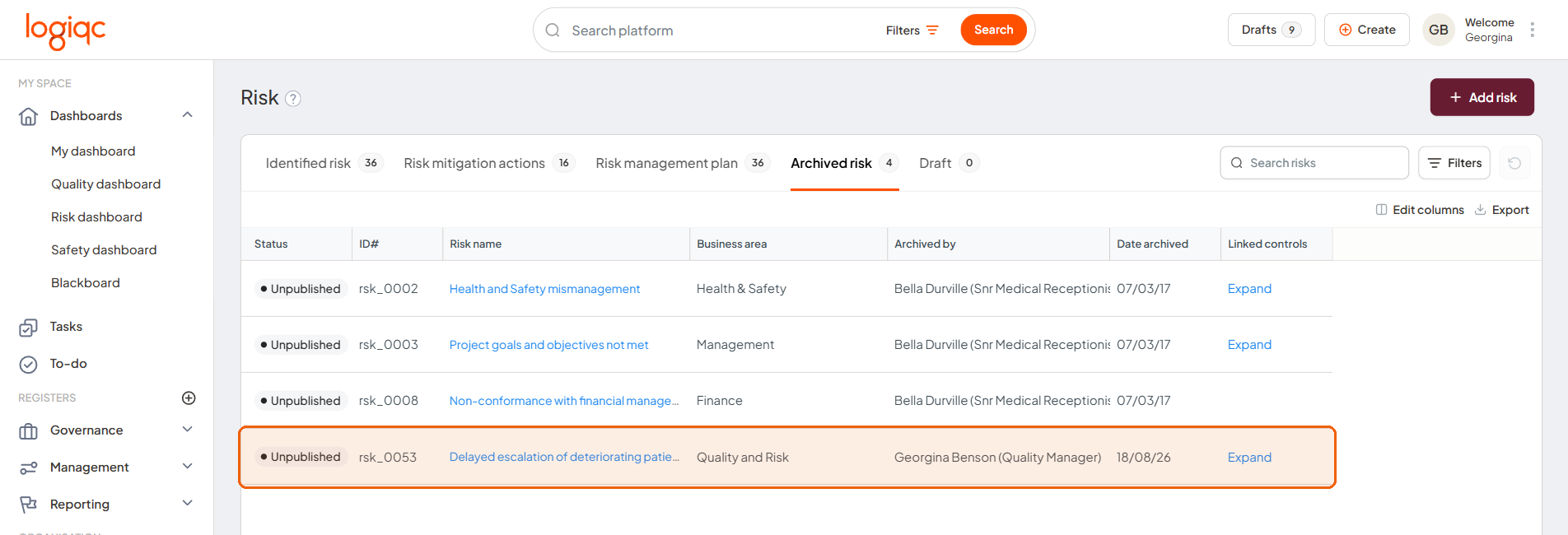This screenshot has width=1568, height=535.
Task: Click the Management sliders icon
Action: pyautogui.click(x=28, y=468)
